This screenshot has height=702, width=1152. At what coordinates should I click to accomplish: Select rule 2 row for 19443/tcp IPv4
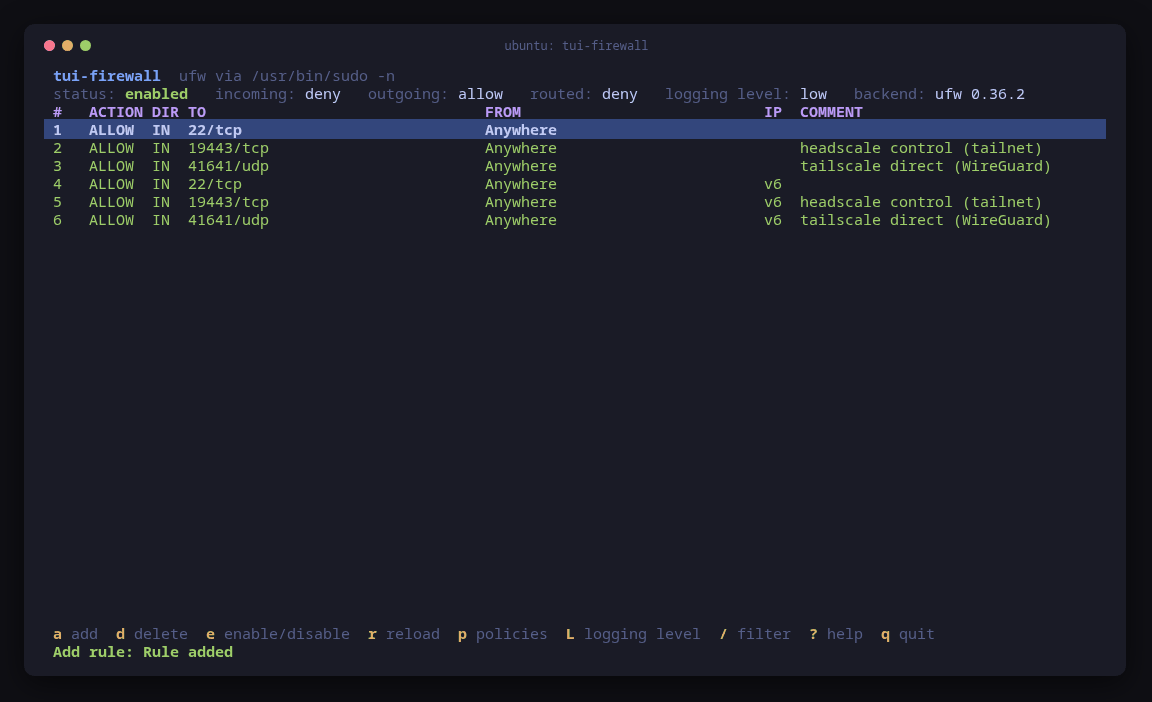click(x=575, y=148)
